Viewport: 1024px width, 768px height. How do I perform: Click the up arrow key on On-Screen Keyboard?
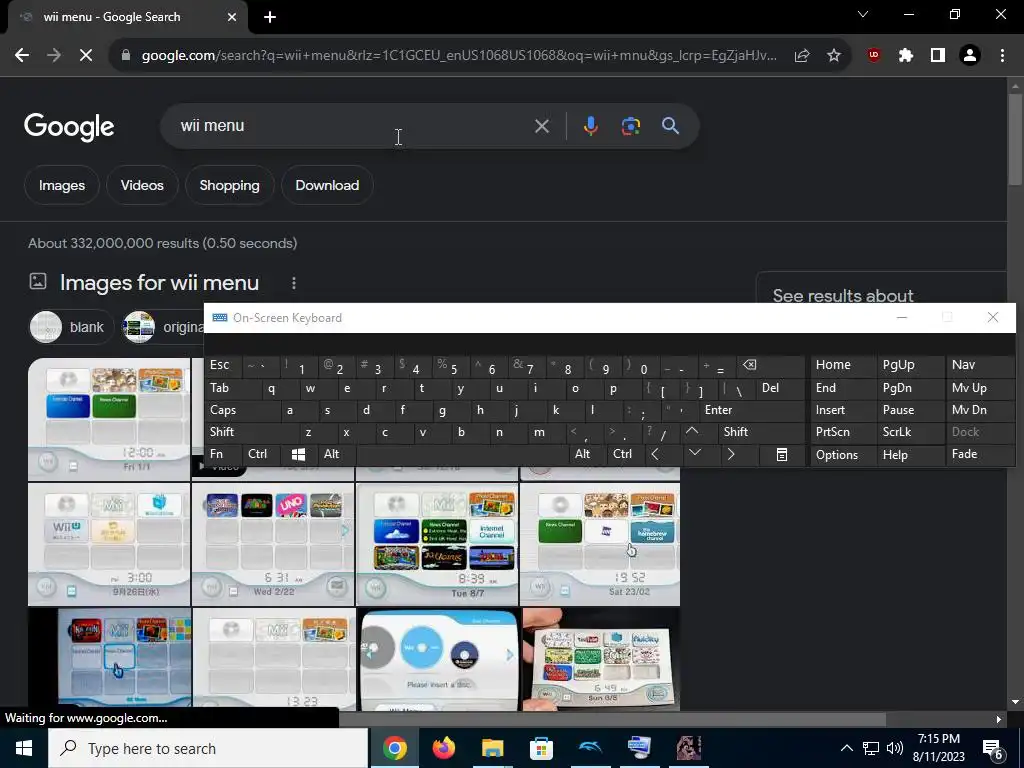tap(692, 431)
